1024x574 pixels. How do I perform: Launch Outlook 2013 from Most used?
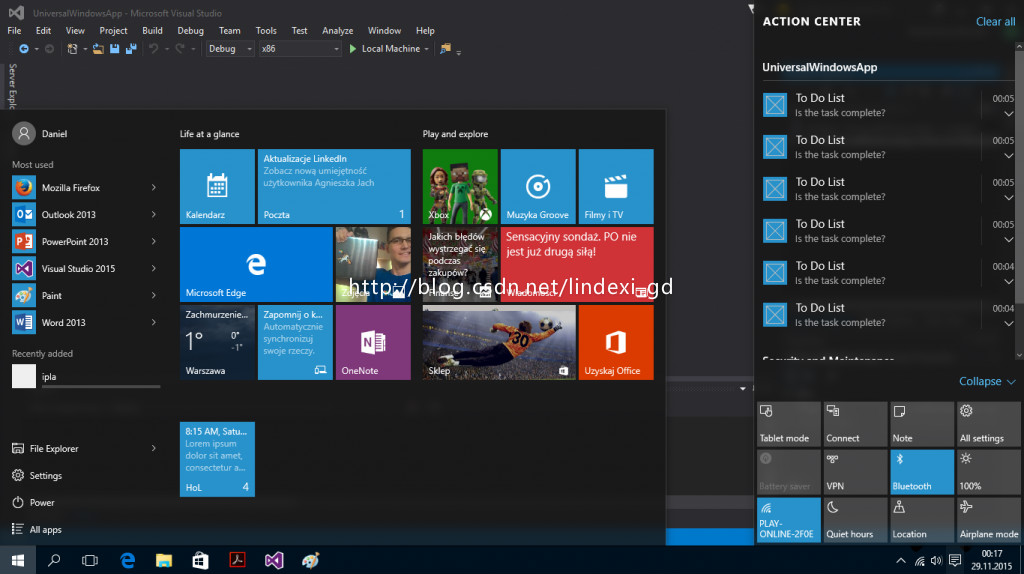point(85,214)
